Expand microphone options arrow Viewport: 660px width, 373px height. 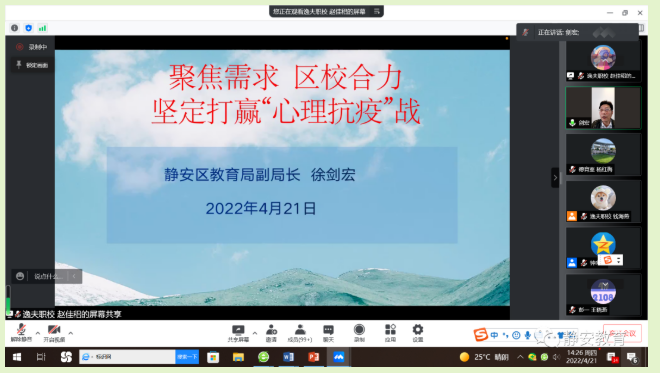pyautogui.click(x=37, y=333)
